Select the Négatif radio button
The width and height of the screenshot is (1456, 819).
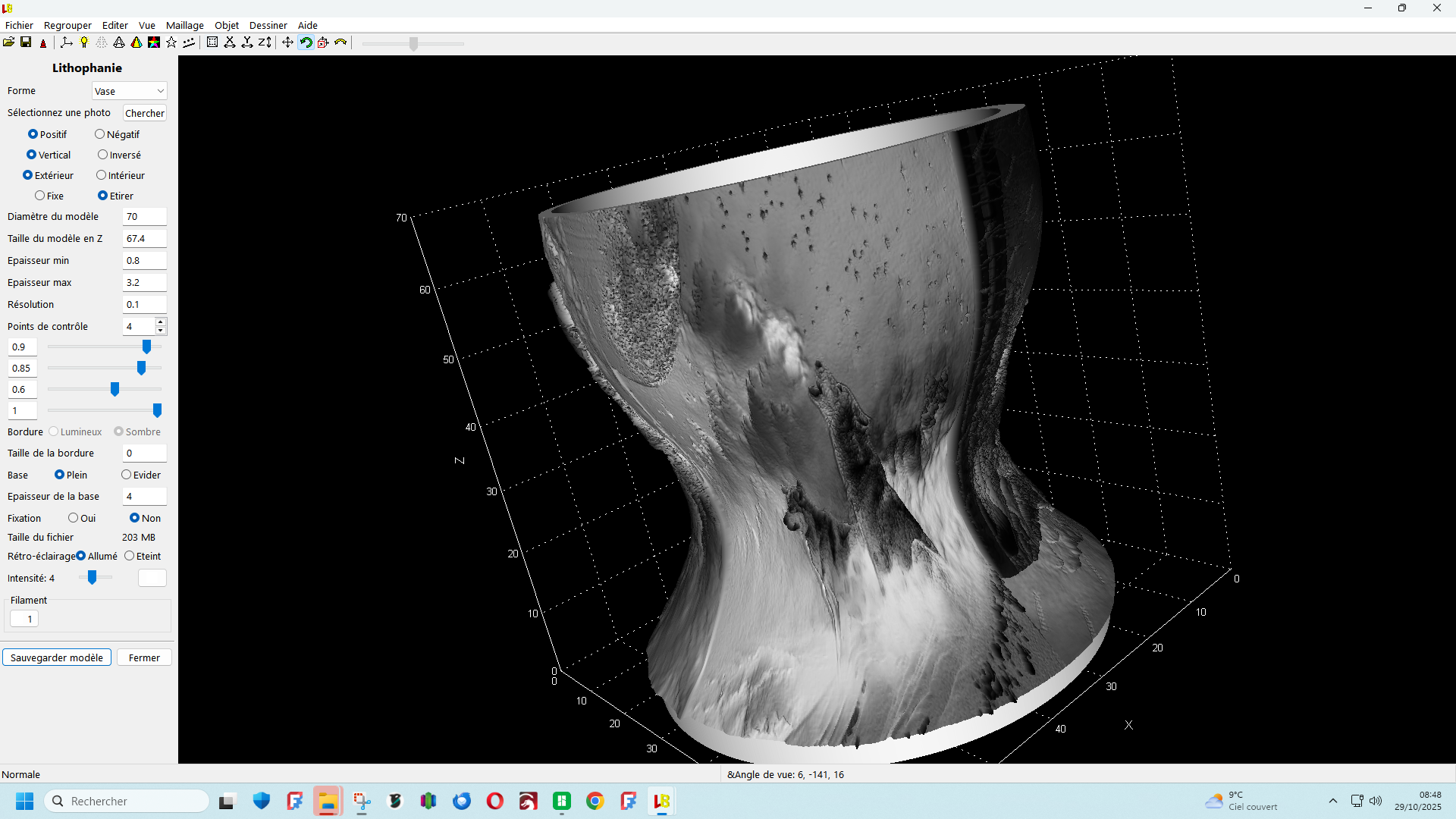click(x=100, y=134)
